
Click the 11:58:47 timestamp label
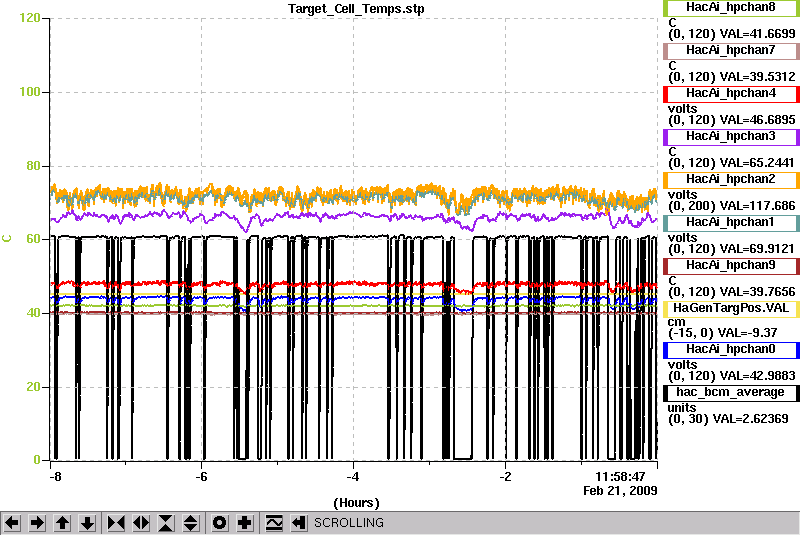pos(620,476)
